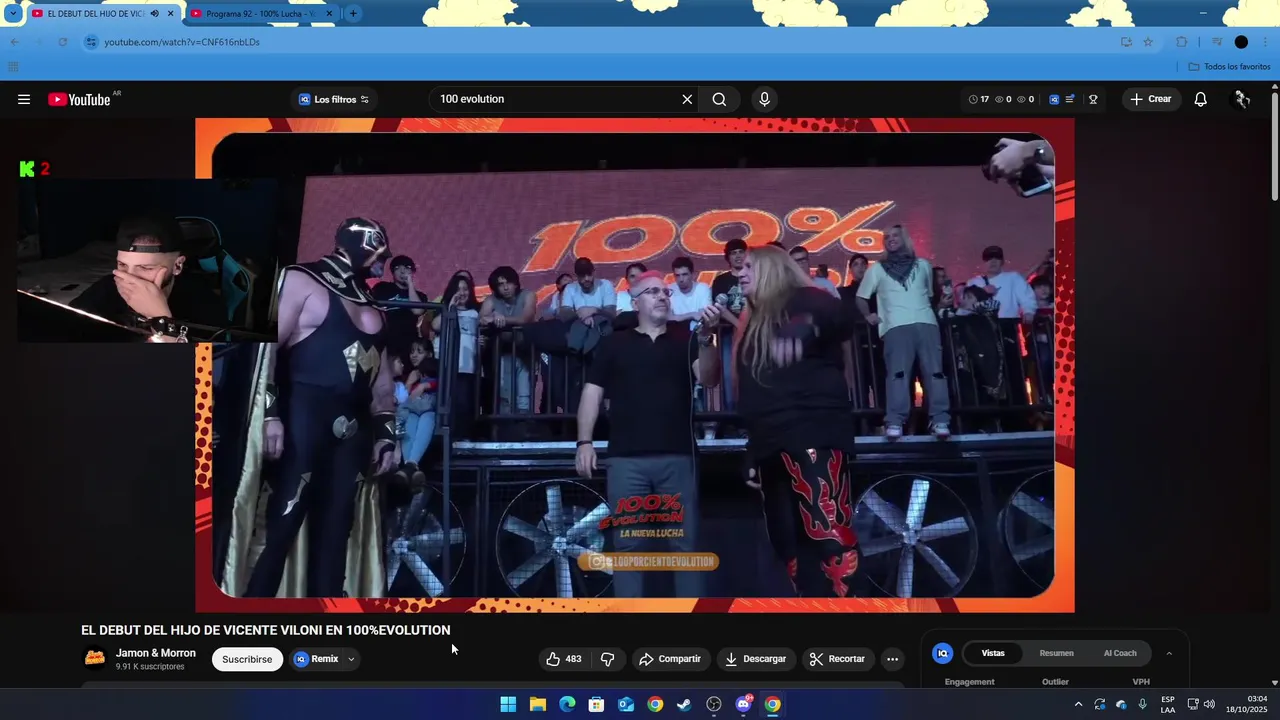Clear the search text with X
1280x720 pixels.
coord(687,99)
